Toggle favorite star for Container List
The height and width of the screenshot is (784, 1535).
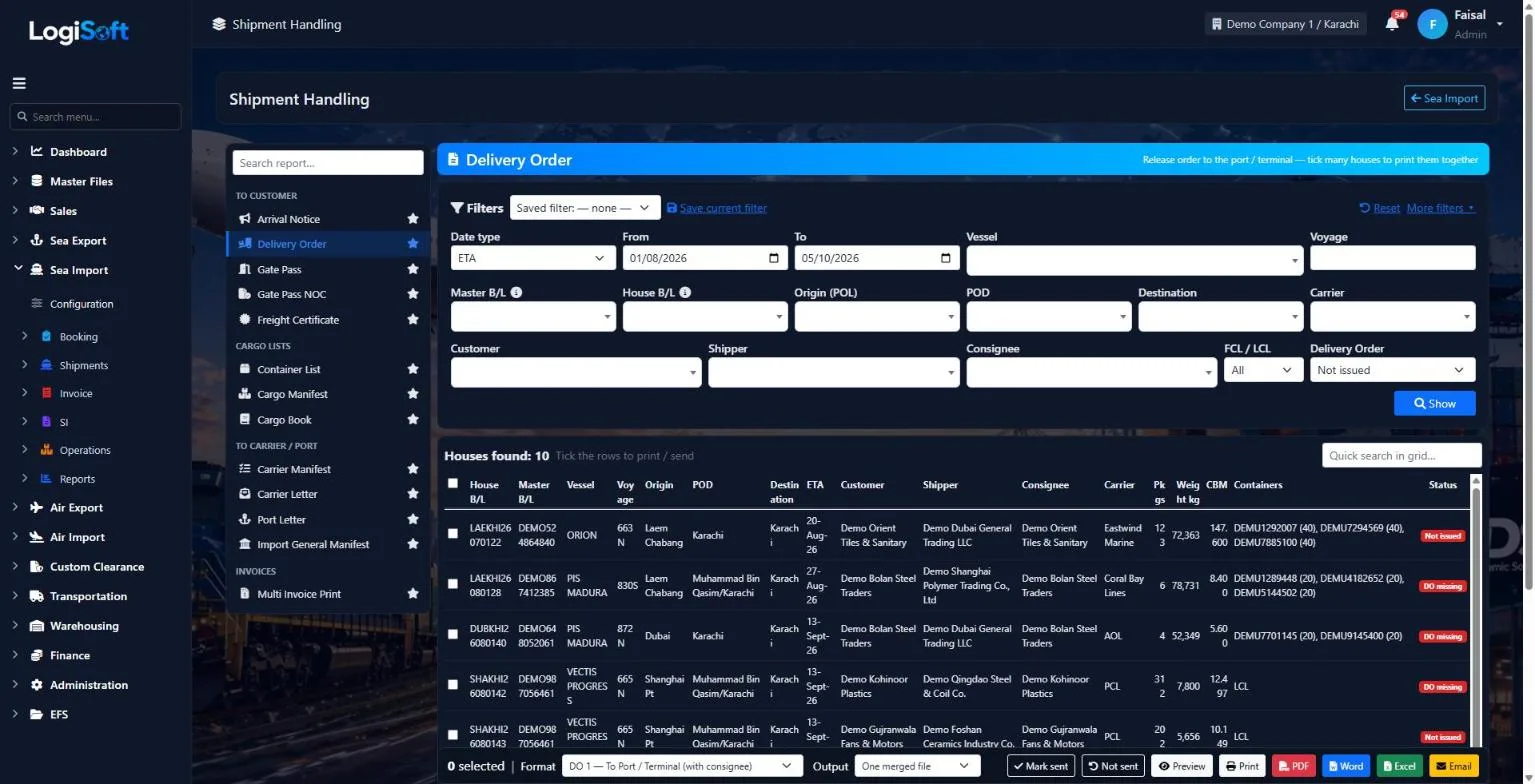pos(412,369)
